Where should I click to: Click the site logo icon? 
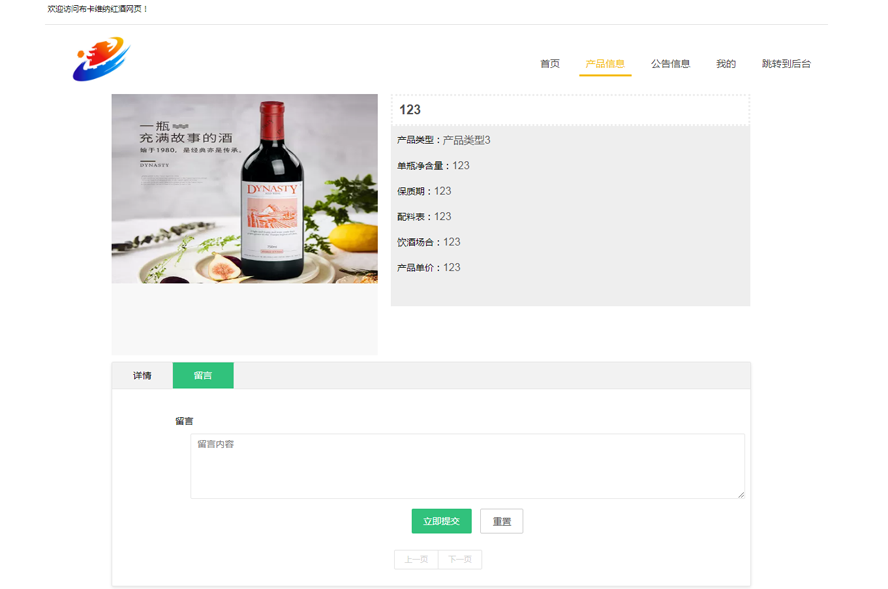[x=101, y=59]
